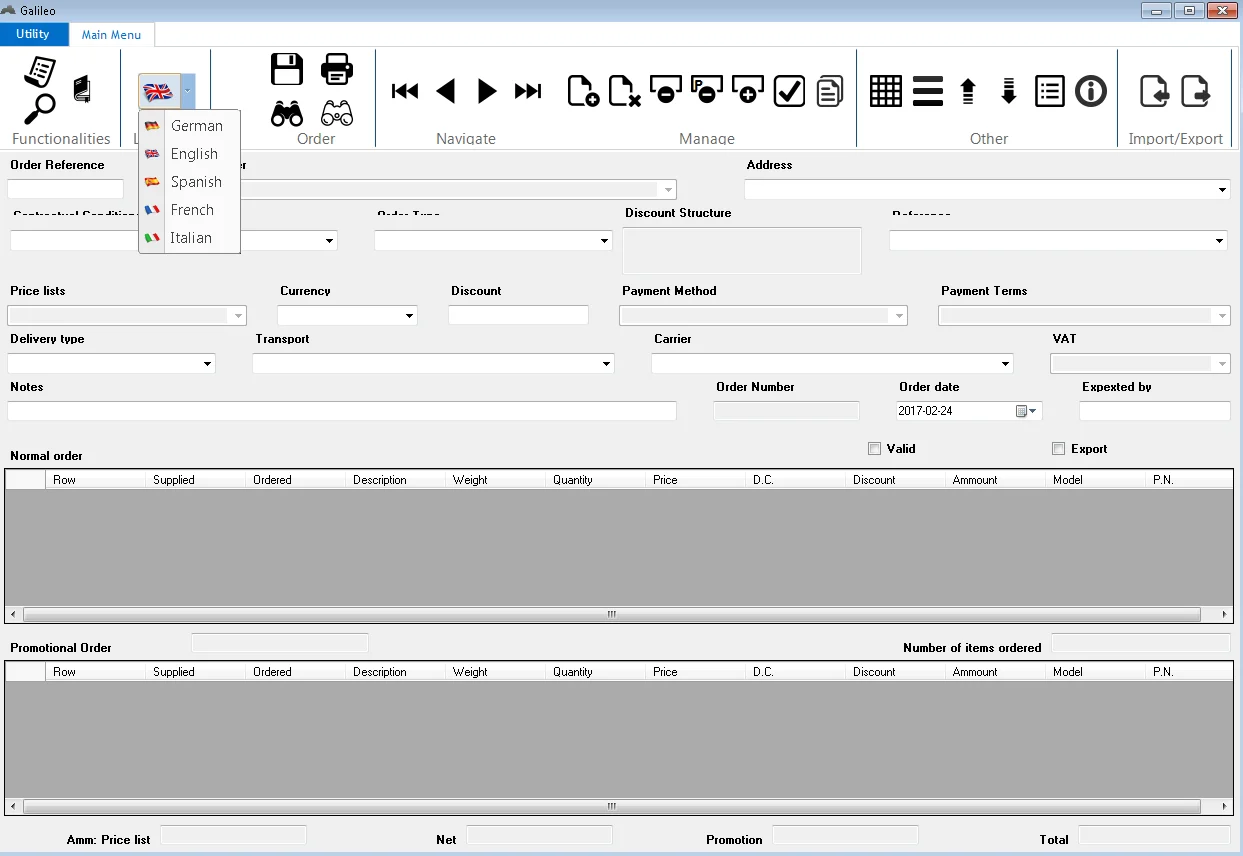Select German from language menu

pyautogui.click(x=195, y=126)
